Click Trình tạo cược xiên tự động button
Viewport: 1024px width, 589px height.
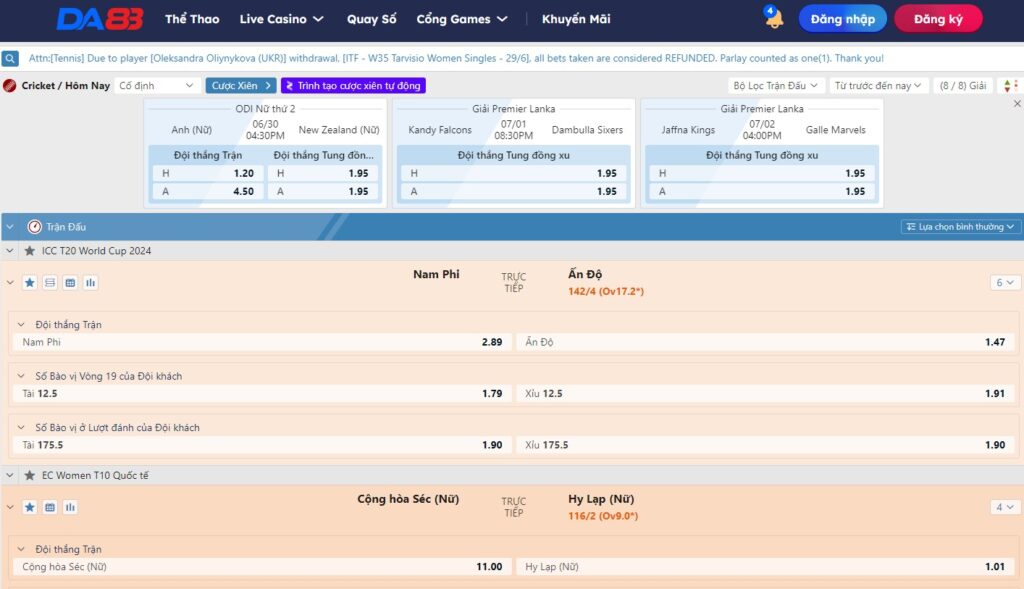click(x=353, y=86)
